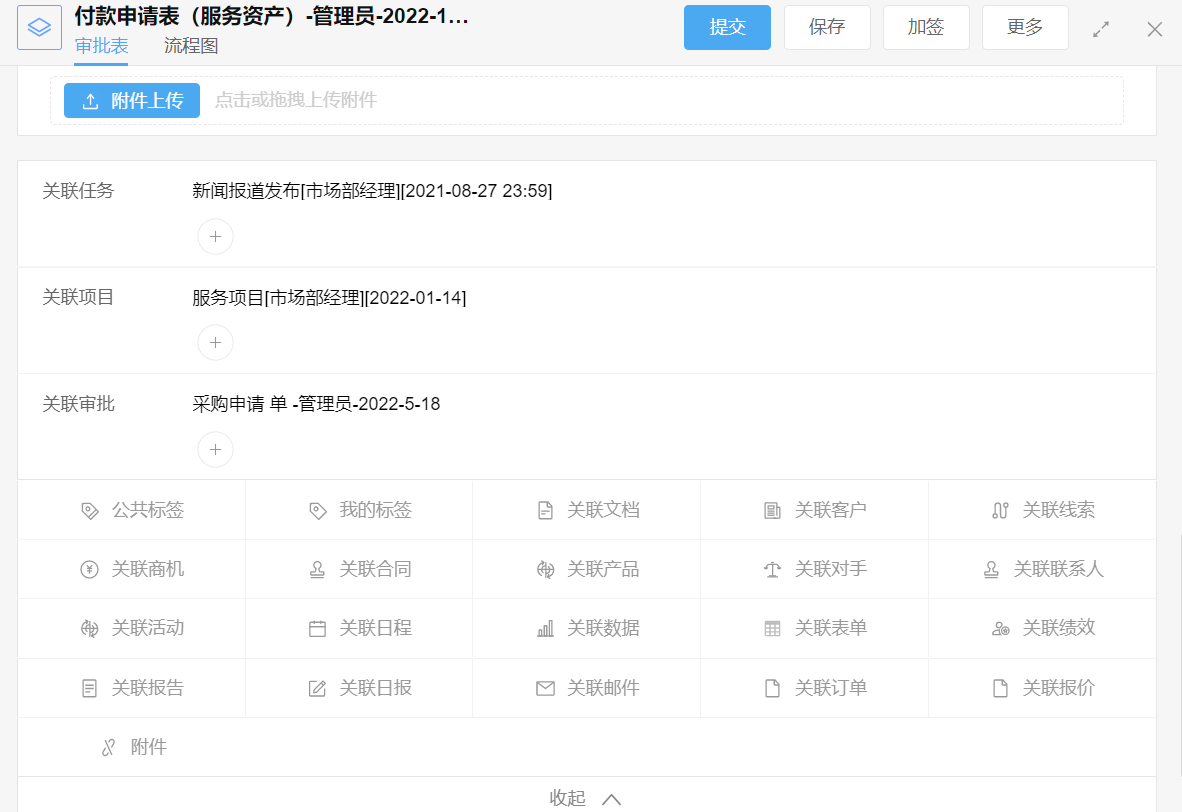Image resolution: width=1182 pixels, height=812 pixels.
Task: Choose 关联联系人 label
Action: point(1058,570)
